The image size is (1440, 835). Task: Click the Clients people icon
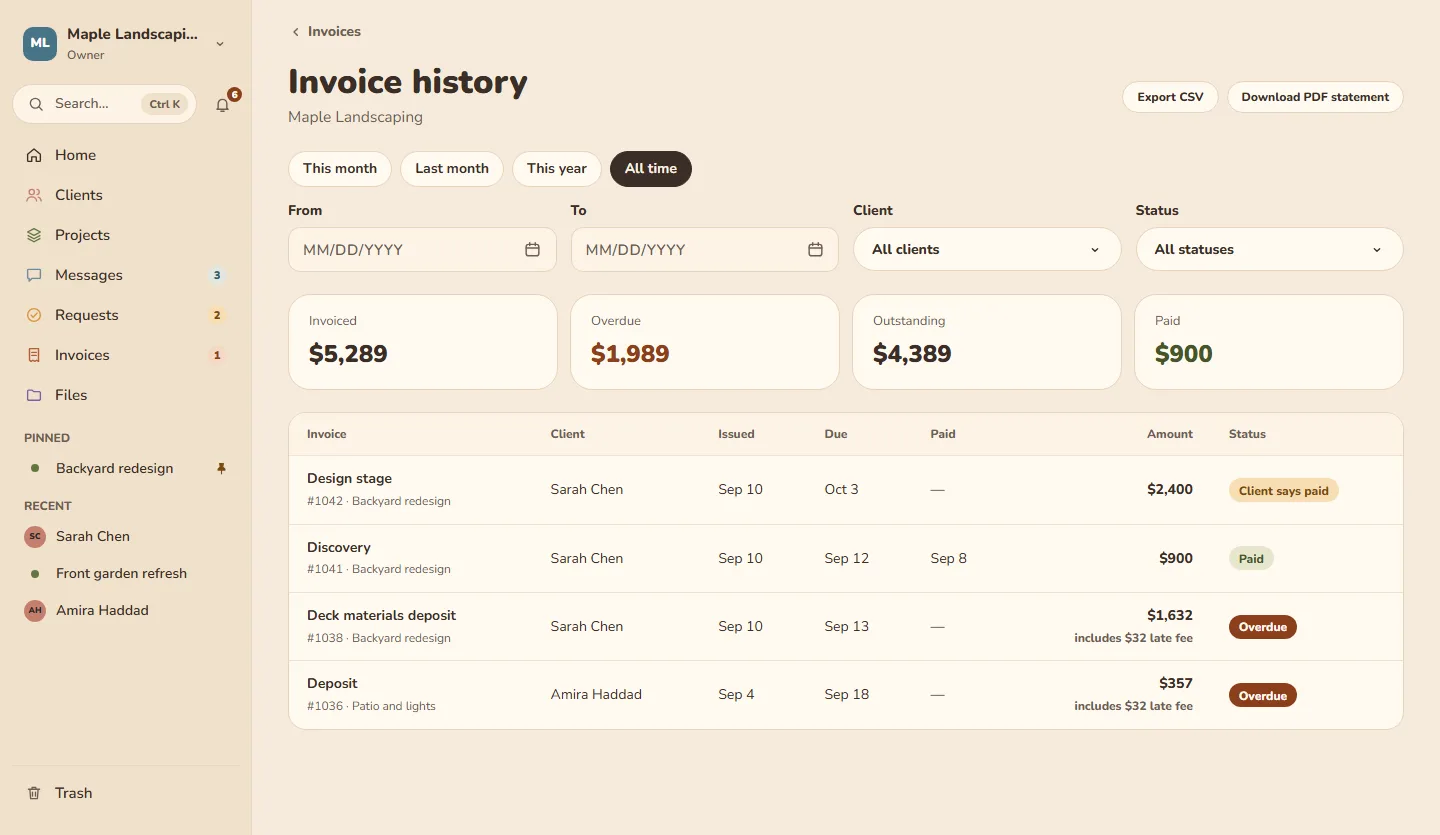pyautogui.click(x=34, y=195)
